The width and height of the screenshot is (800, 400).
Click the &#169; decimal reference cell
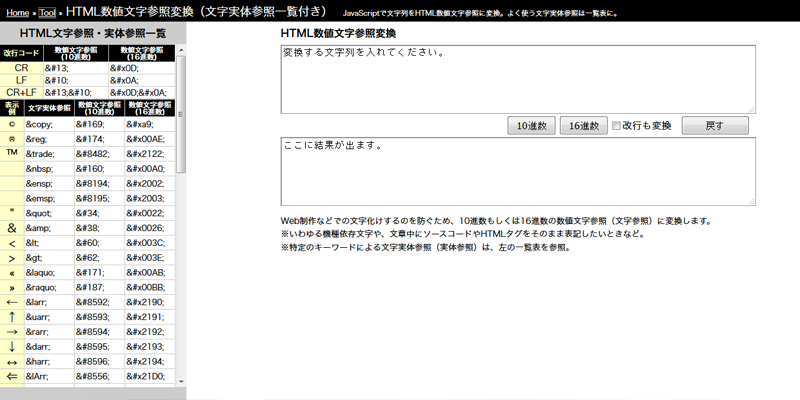[99, 124]
